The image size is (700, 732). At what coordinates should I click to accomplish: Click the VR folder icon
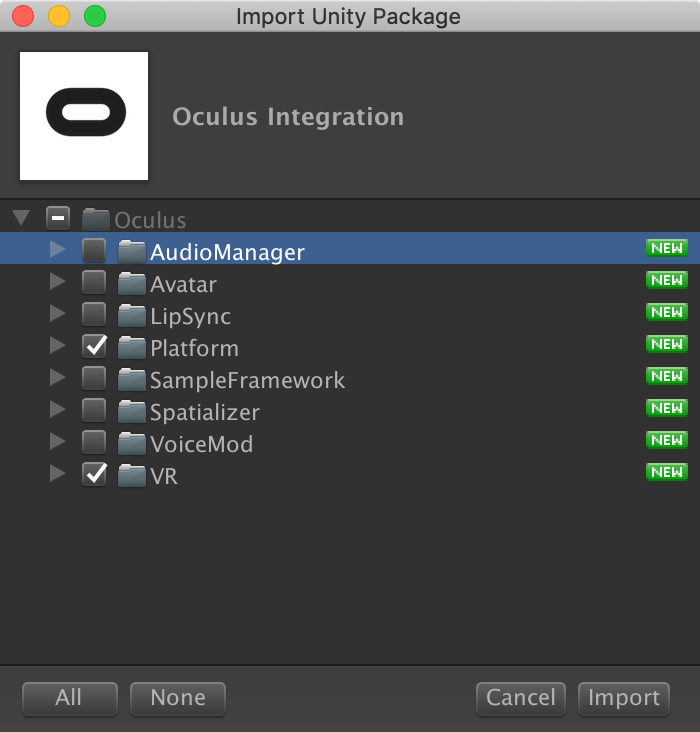pyautogui.click(x=132, y=476)
